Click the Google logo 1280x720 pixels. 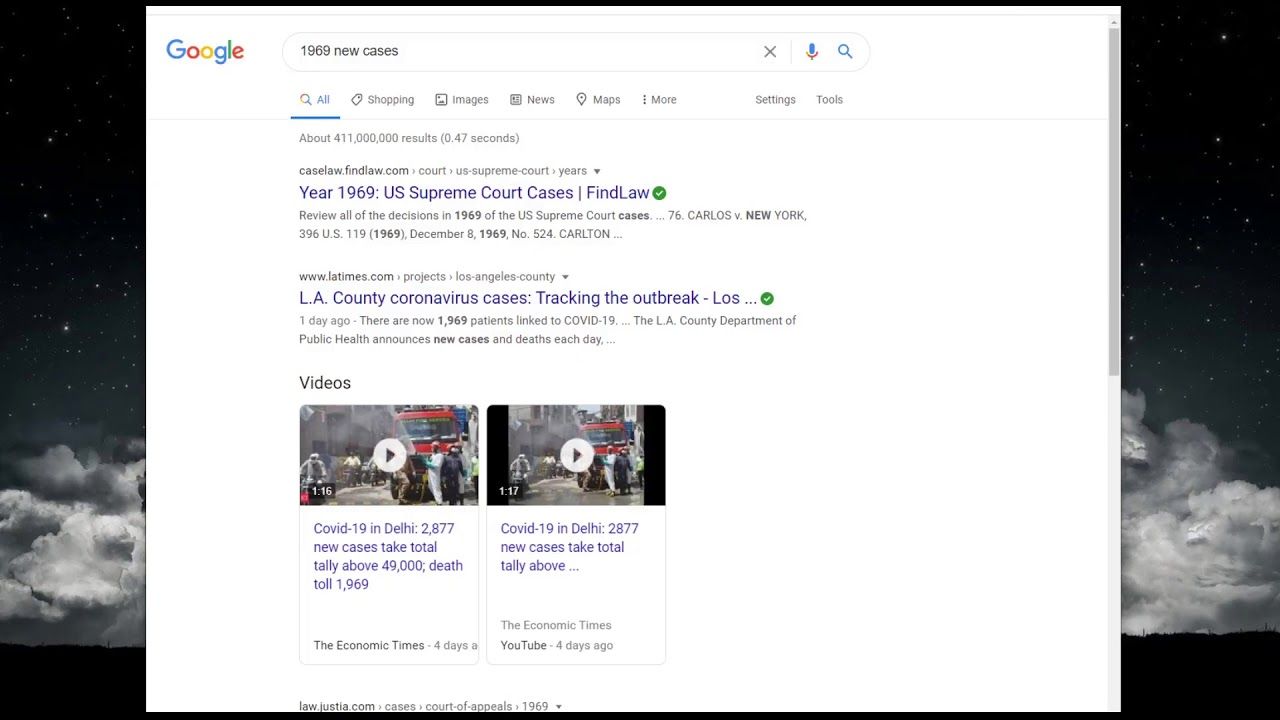tap(205, 52)
